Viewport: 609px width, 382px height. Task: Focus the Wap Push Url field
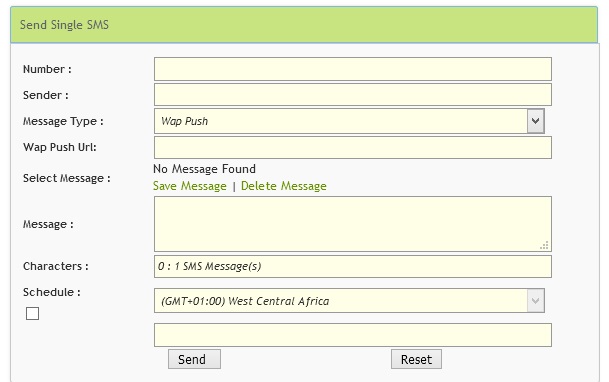tap(353, 148)
